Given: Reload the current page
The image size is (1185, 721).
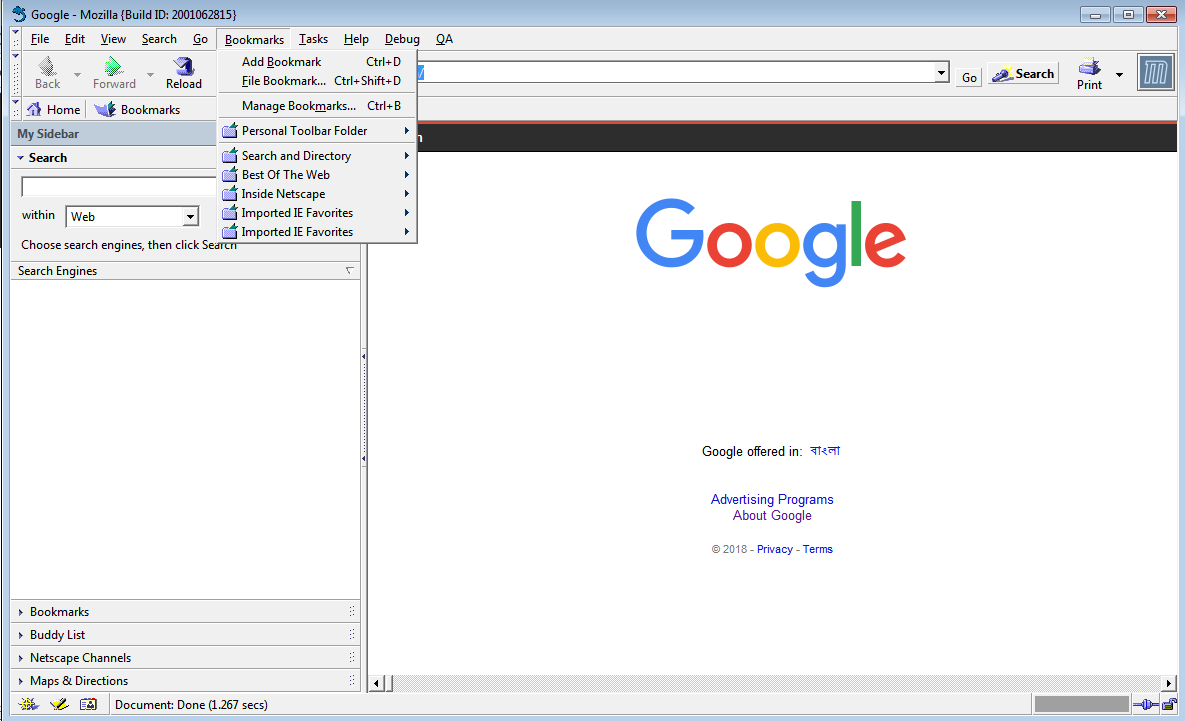Looking at the screenshot, I should 183,70.
